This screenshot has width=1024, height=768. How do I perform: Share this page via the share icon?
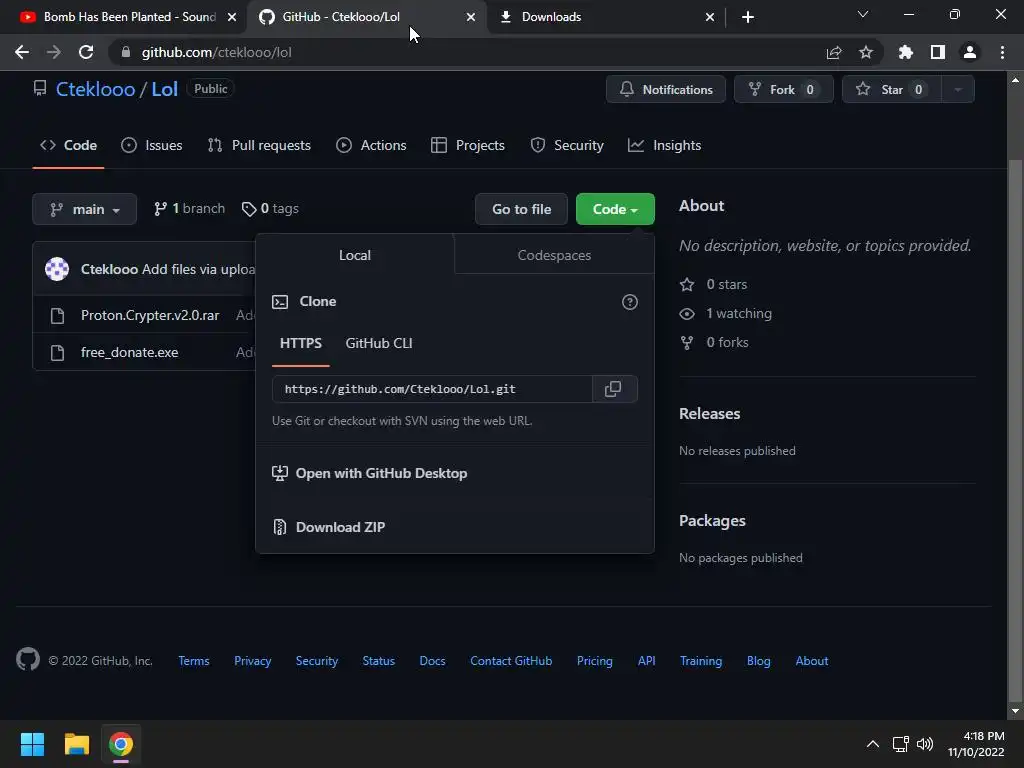point(834,52)
